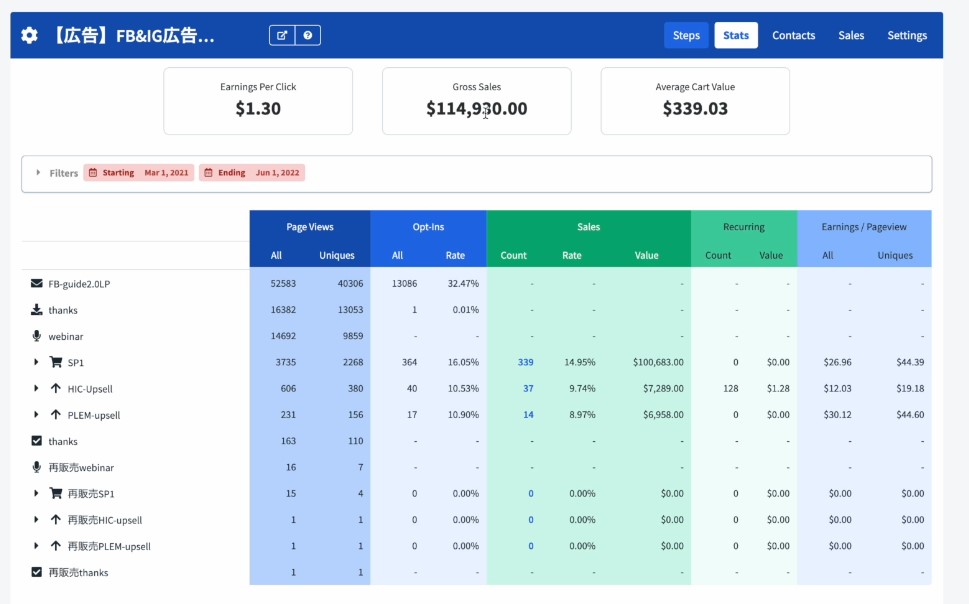Image resolution: width=969 pixels, height=604 pixels.
Task: Click the $7,289.00 sales value
Action: click(x=663, y=388)
